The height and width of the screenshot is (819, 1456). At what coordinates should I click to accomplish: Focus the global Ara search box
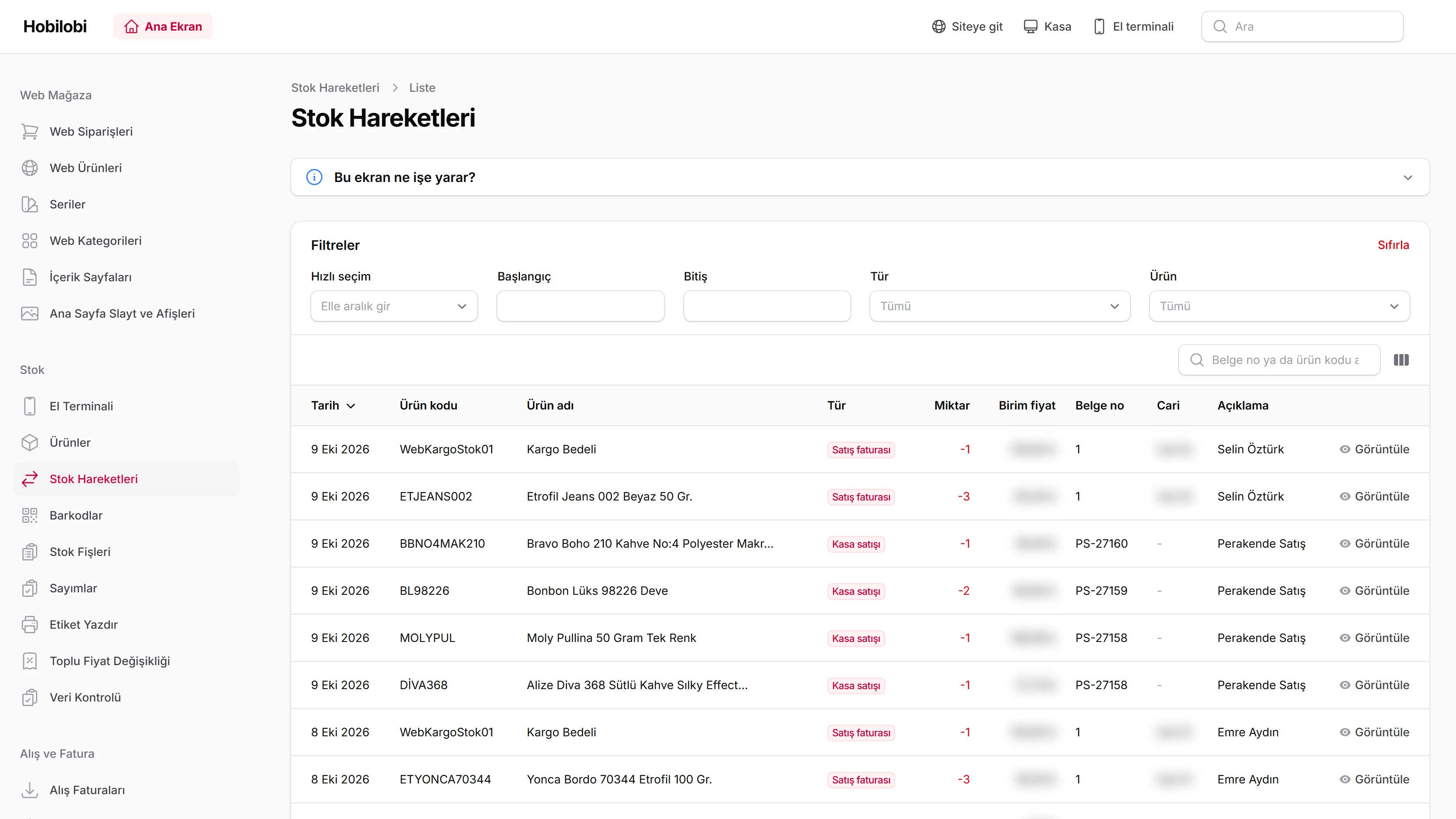pos(1302,26)
